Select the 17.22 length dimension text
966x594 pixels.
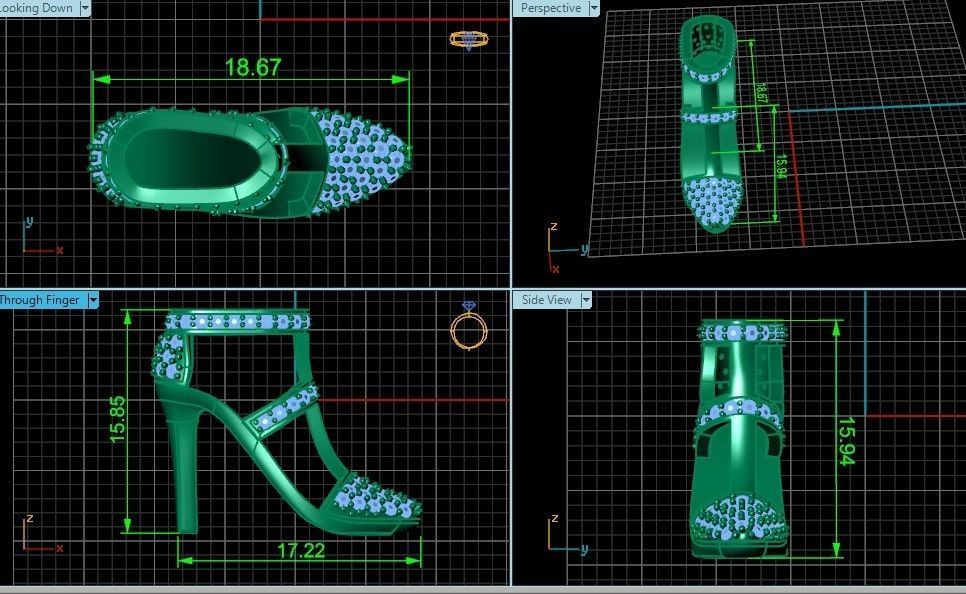pos(301,550)
